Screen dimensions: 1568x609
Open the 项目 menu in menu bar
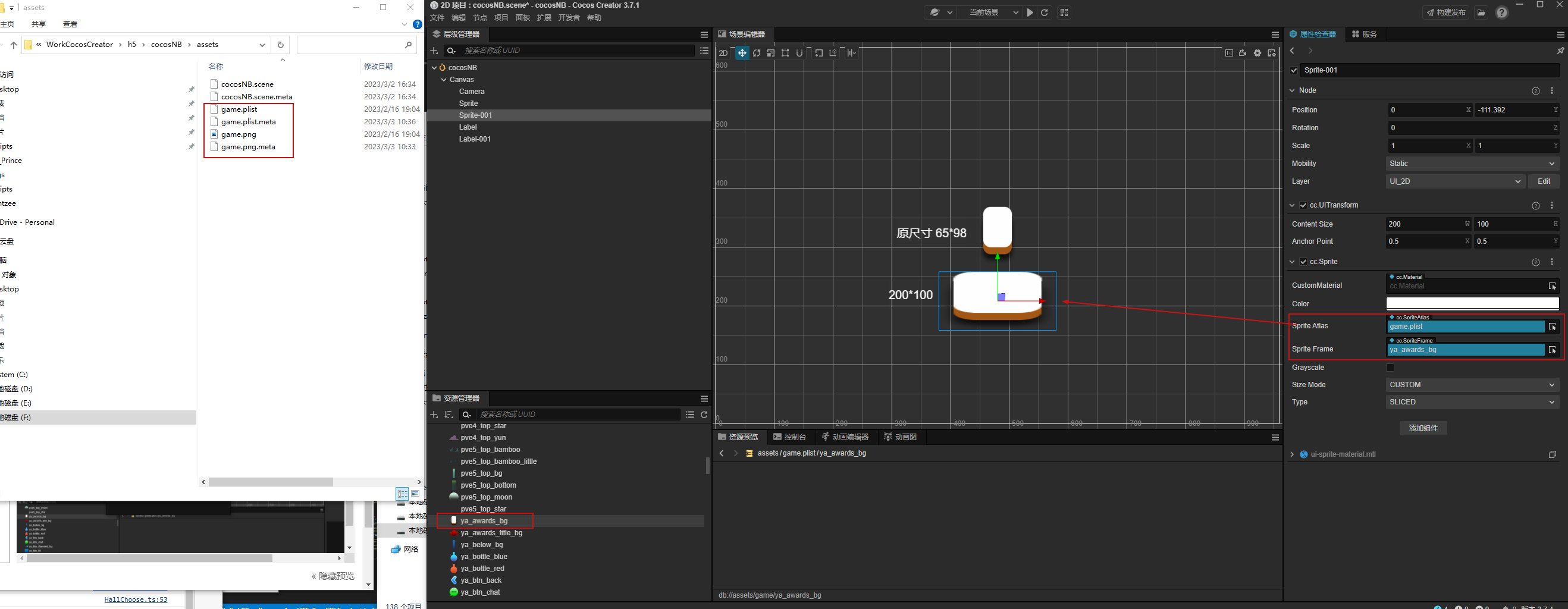501,18
